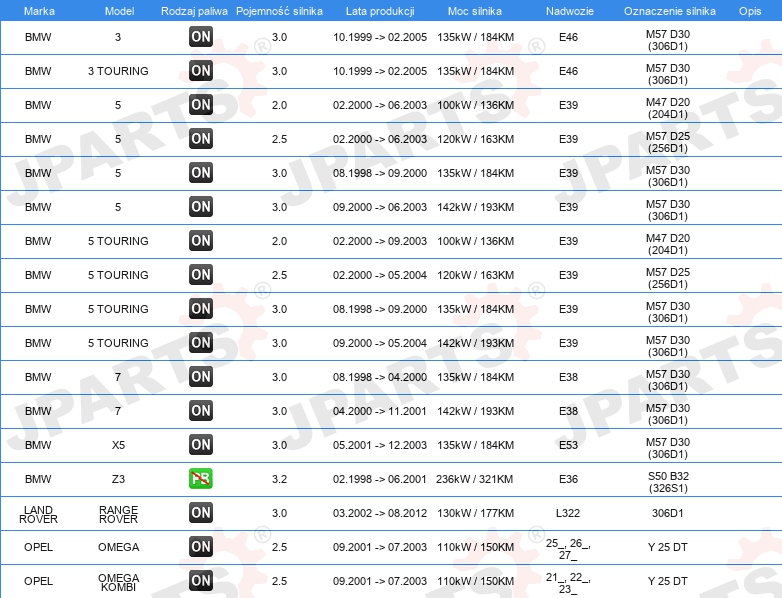782x598 pixels.
Task: Click the Pojemność silnika column header
Action: [279, 11]
